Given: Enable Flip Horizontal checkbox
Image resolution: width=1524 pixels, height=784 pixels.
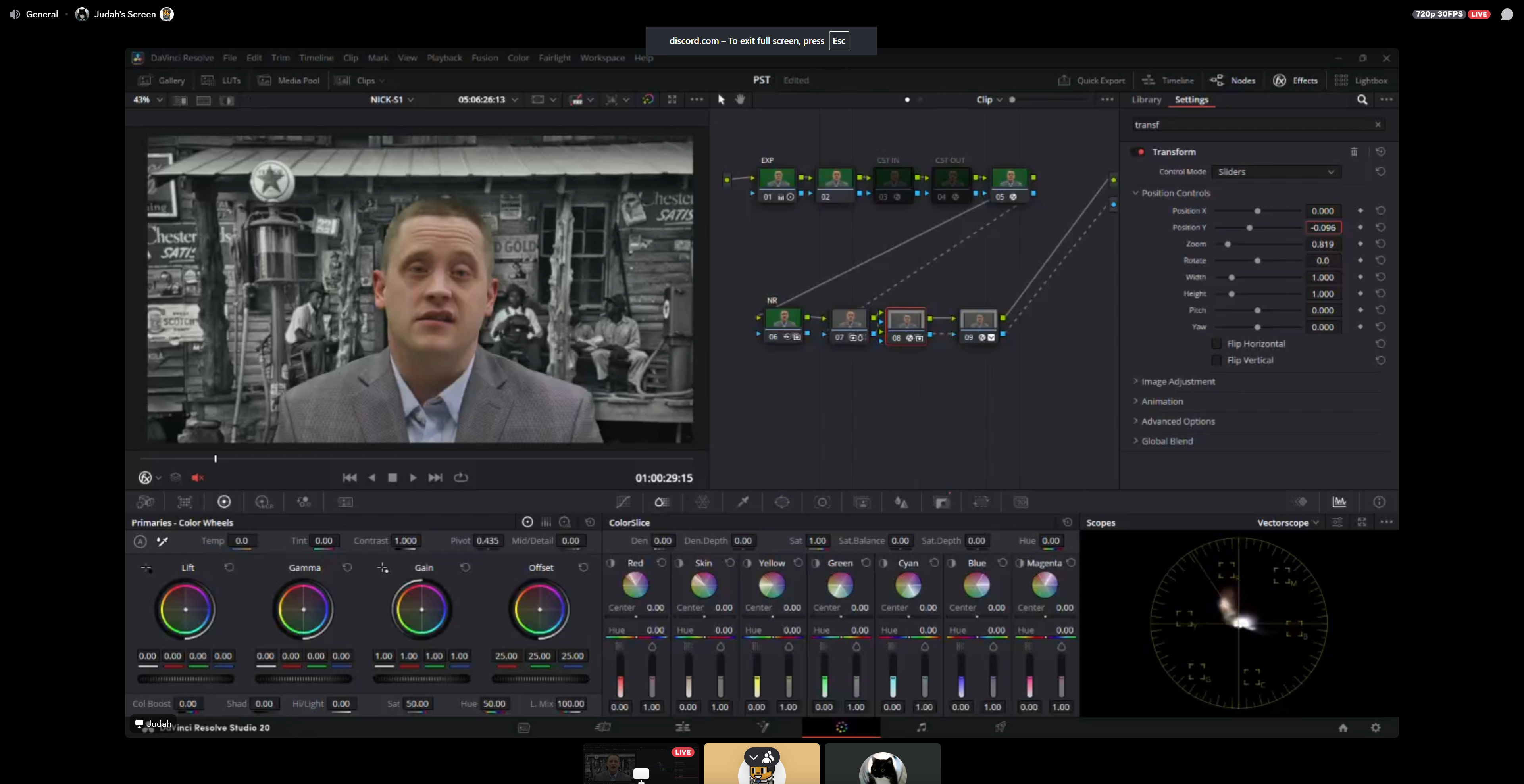Looking at the screenshot, I should (1216, 344).
